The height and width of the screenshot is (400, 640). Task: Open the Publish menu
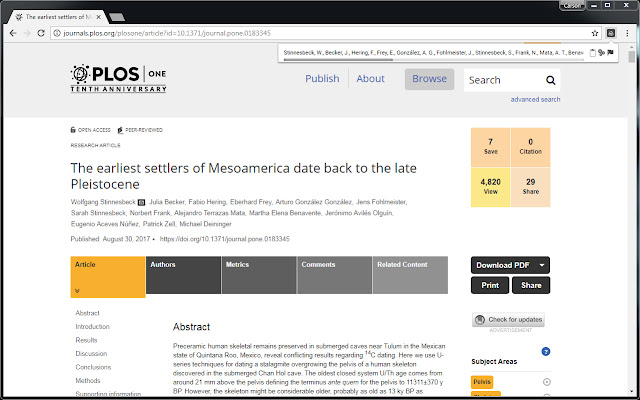click(321, 79)
